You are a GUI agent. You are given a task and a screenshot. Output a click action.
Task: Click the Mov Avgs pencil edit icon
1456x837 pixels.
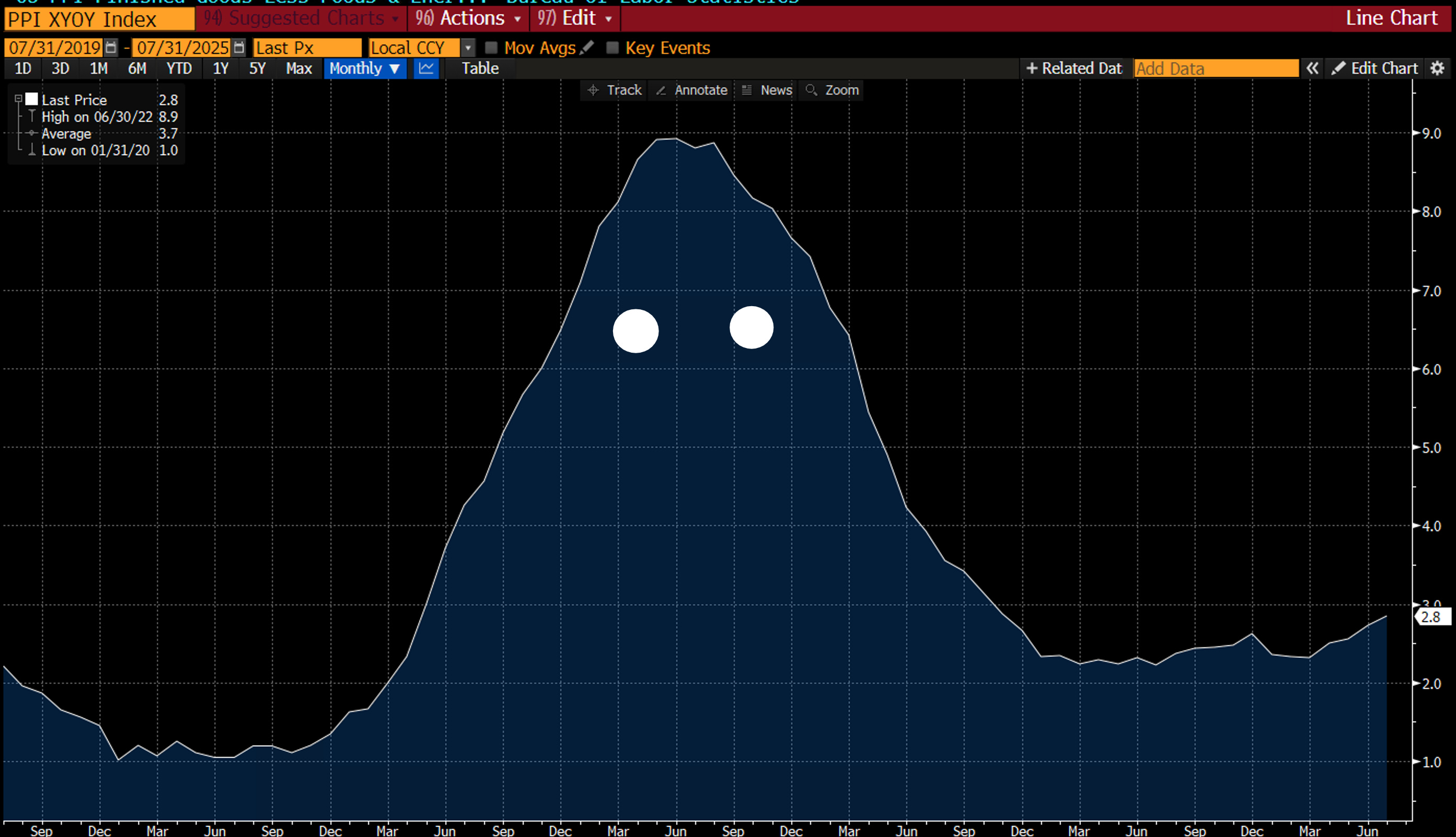click(x=586, y=48)
